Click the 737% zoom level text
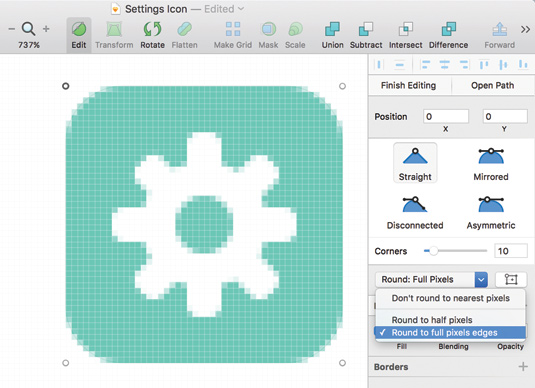This screenshot has width=535, height=388. point(29,45)
